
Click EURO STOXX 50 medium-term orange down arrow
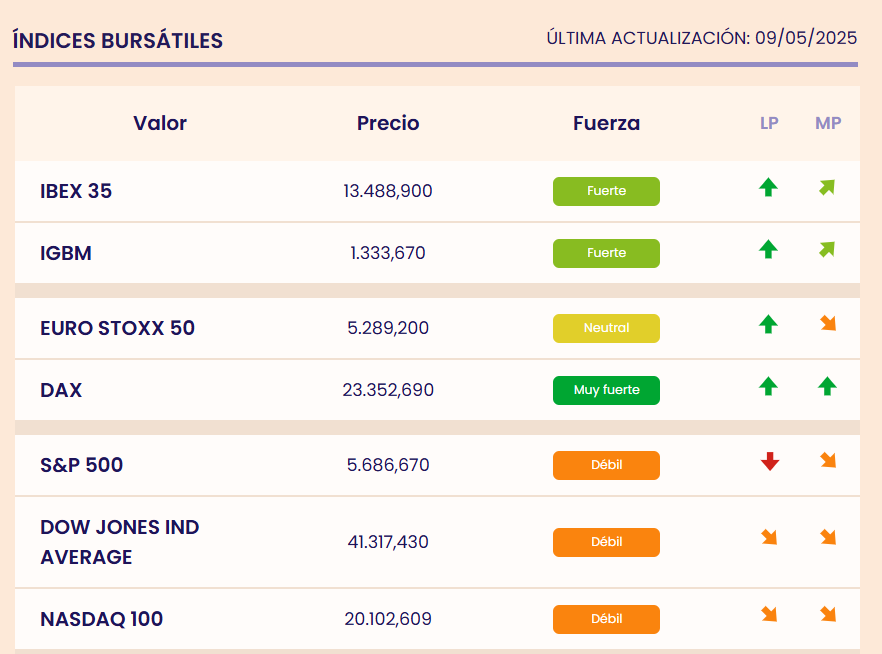click(x=827, y=323)
